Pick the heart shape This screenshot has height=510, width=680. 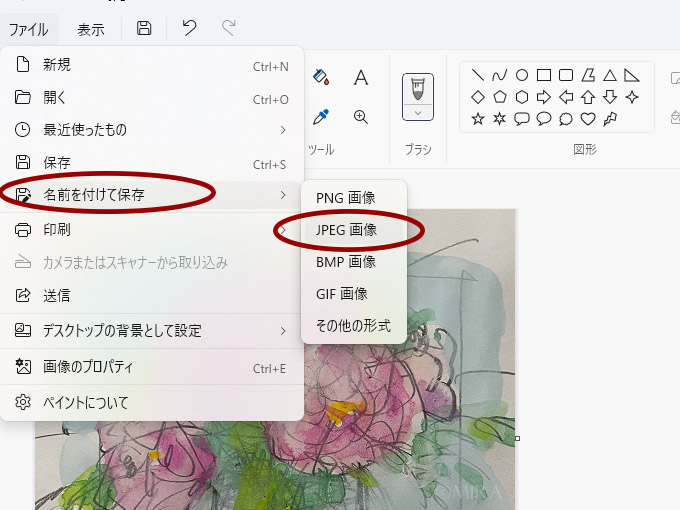click(589, 119)
